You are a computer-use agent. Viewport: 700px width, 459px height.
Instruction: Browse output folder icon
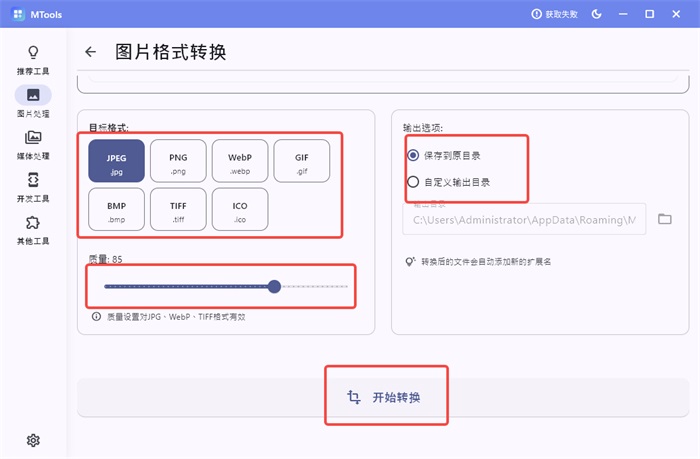coord(664,219)
